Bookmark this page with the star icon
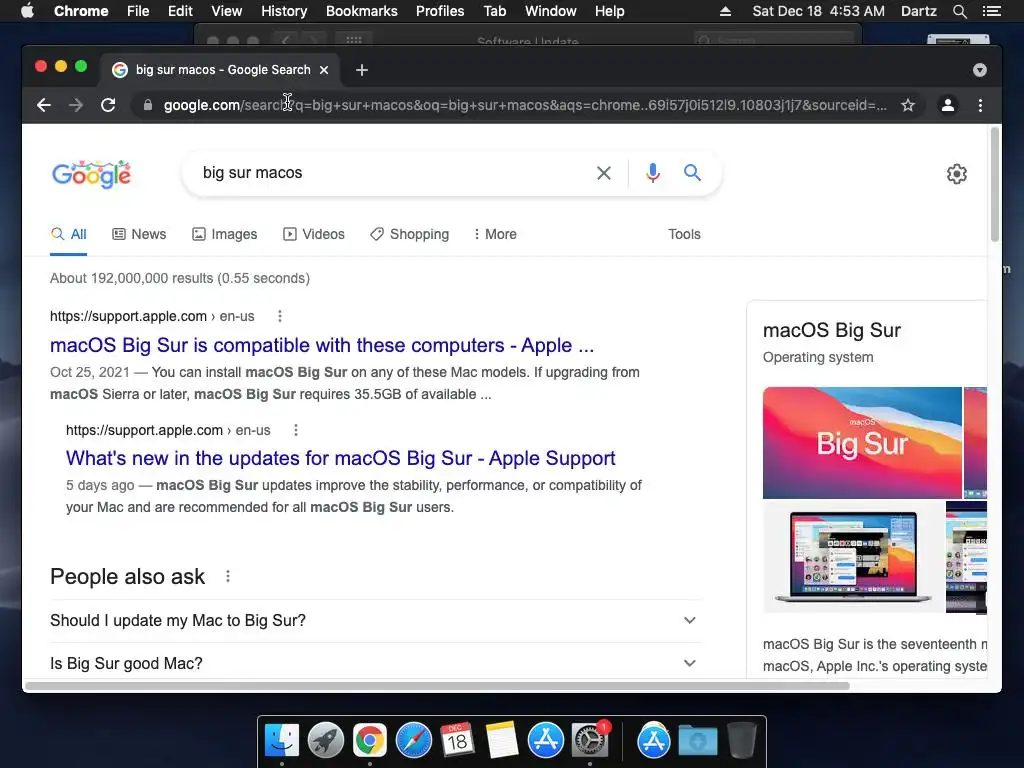 tap(908, 105)
